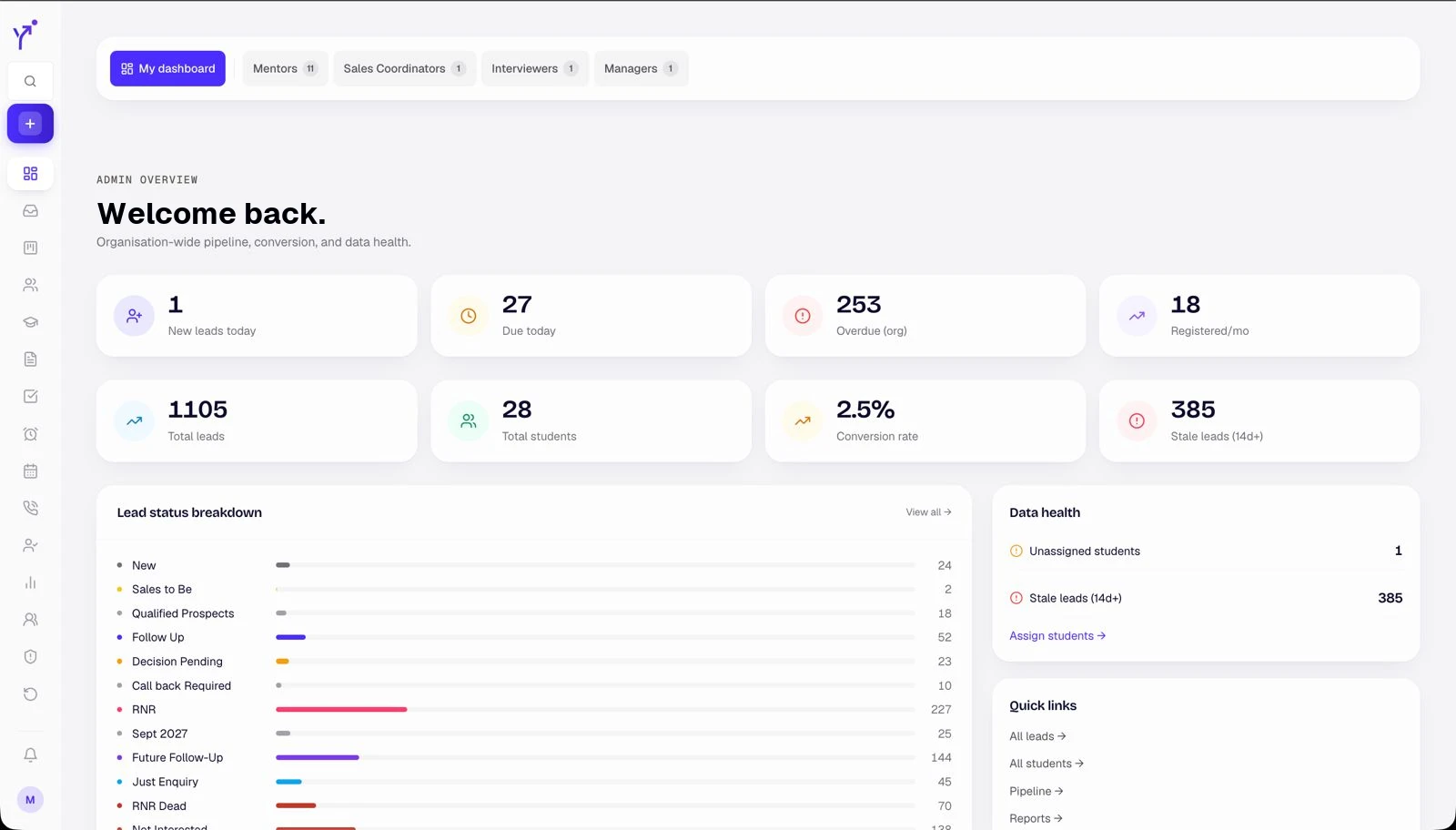Select the My dashboard tab
Image resolution: width=1456 pixels, height=830 pixels.
167,68
